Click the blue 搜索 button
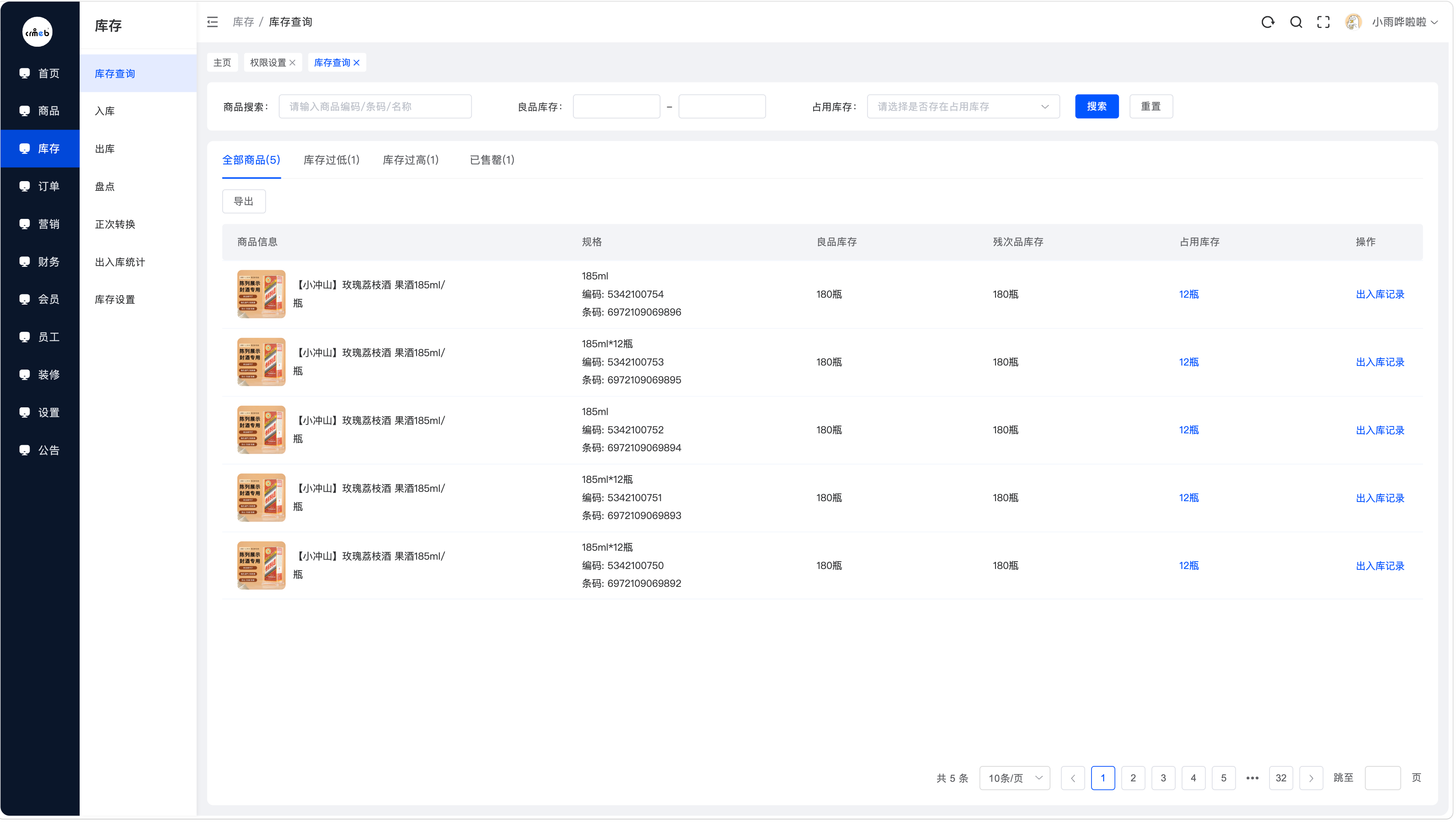1456x822 pixels. point(1096,106)
